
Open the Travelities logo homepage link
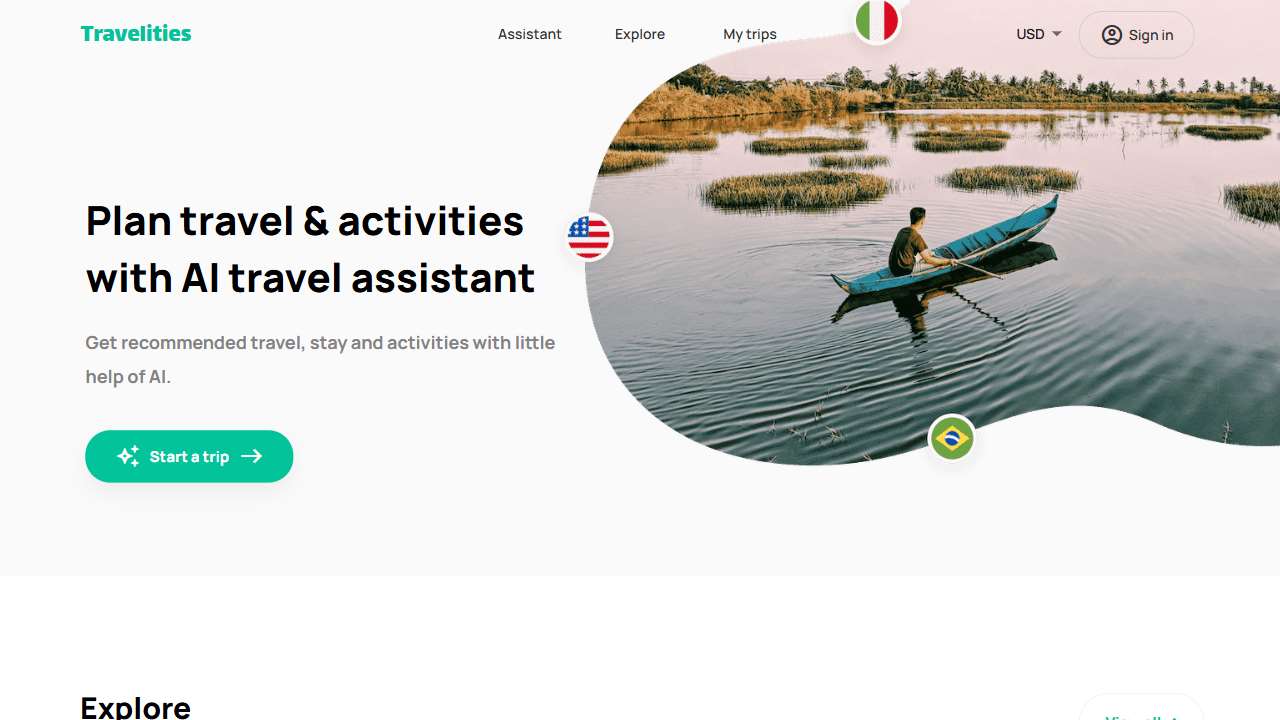pyautogui.click(x=136, y=33)
